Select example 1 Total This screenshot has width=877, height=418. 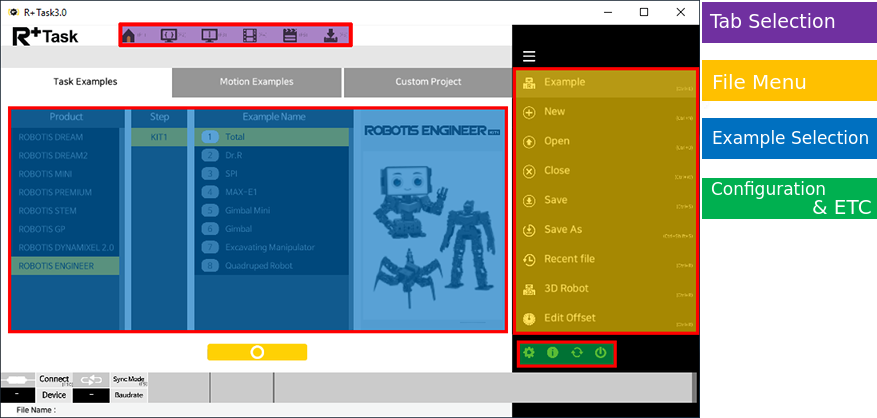[x=272, y=137]
